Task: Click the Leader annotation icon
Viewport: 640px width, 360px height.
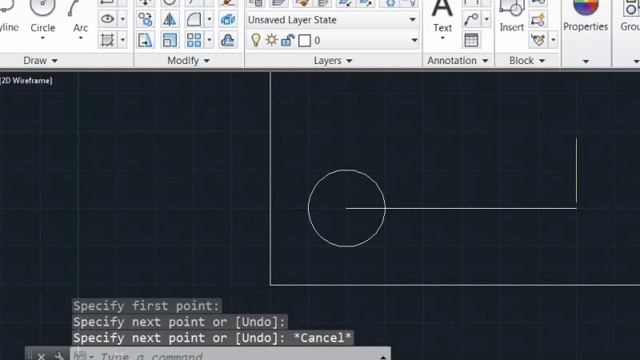Action: [471, 19]
